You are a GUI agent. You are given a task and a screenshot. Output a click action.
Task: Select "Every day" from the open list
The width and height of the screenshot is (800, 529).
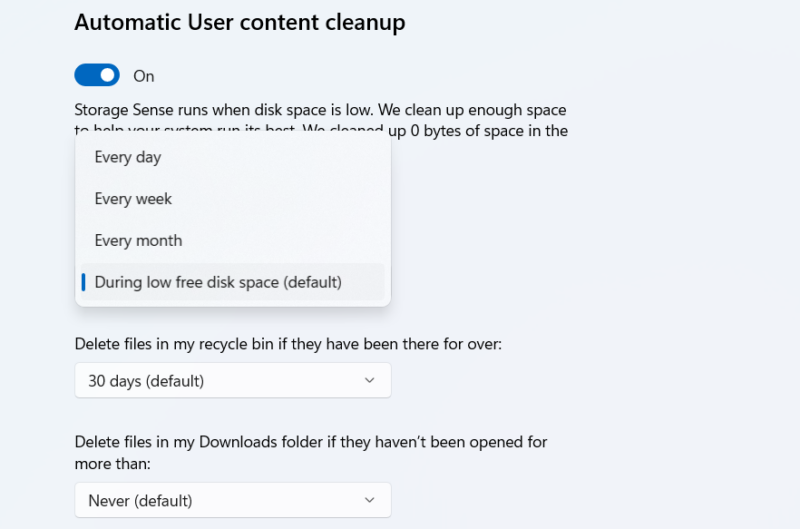click(128, 157)
